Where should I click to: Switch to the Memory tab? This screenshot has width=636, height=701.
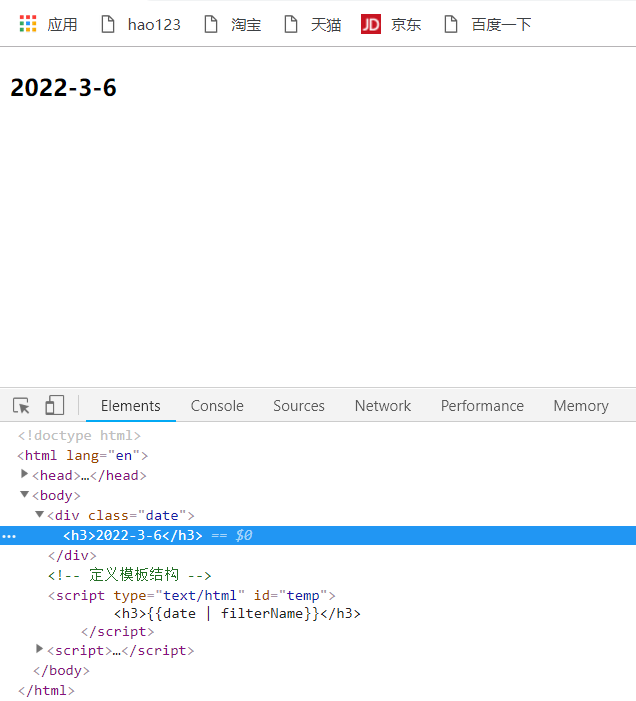point(581,406)
